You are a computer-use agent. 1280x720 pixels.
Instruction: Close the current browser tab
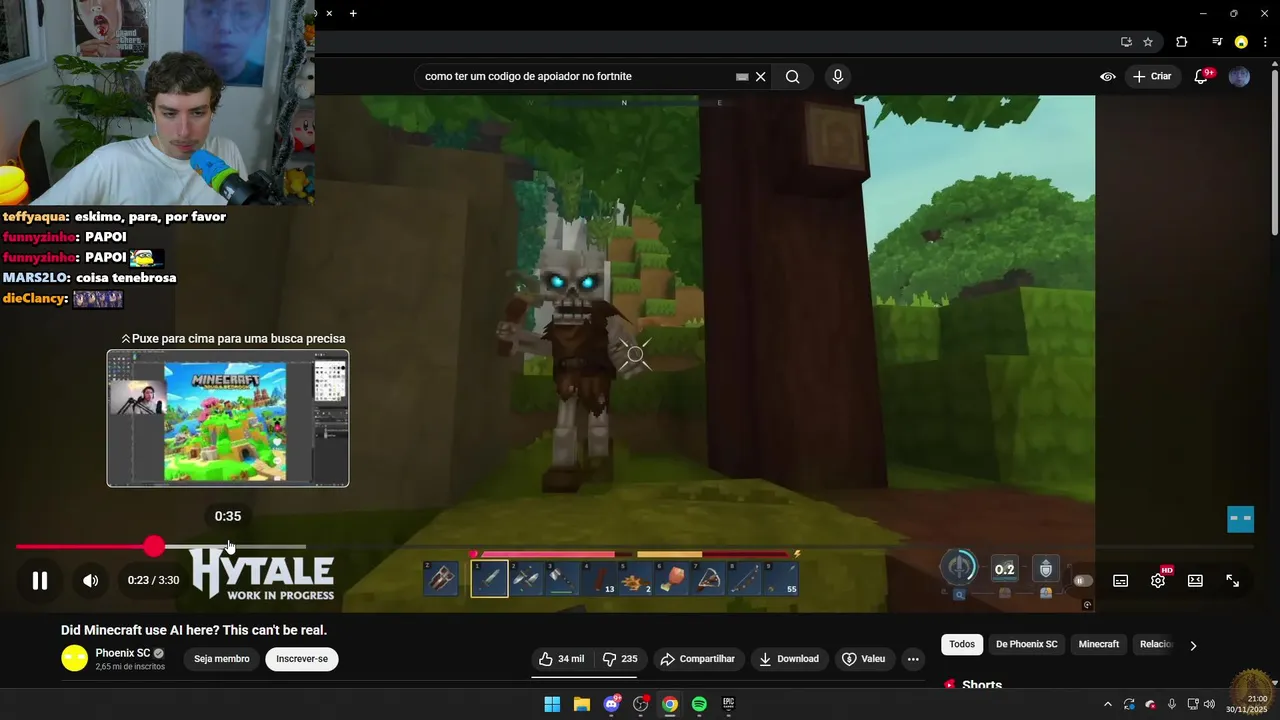(329, 13)
